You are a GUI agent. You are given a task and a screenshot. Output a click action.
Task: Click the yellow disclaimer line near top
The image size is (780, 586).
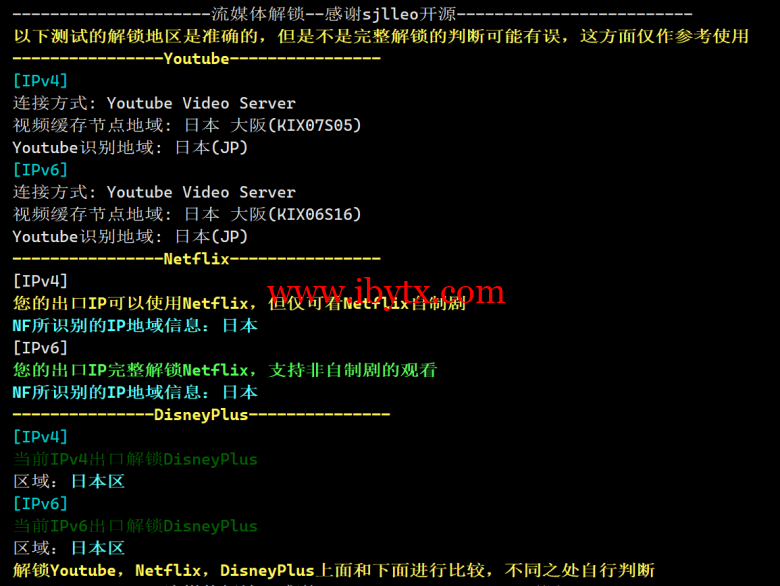click(x=381, y=36)
